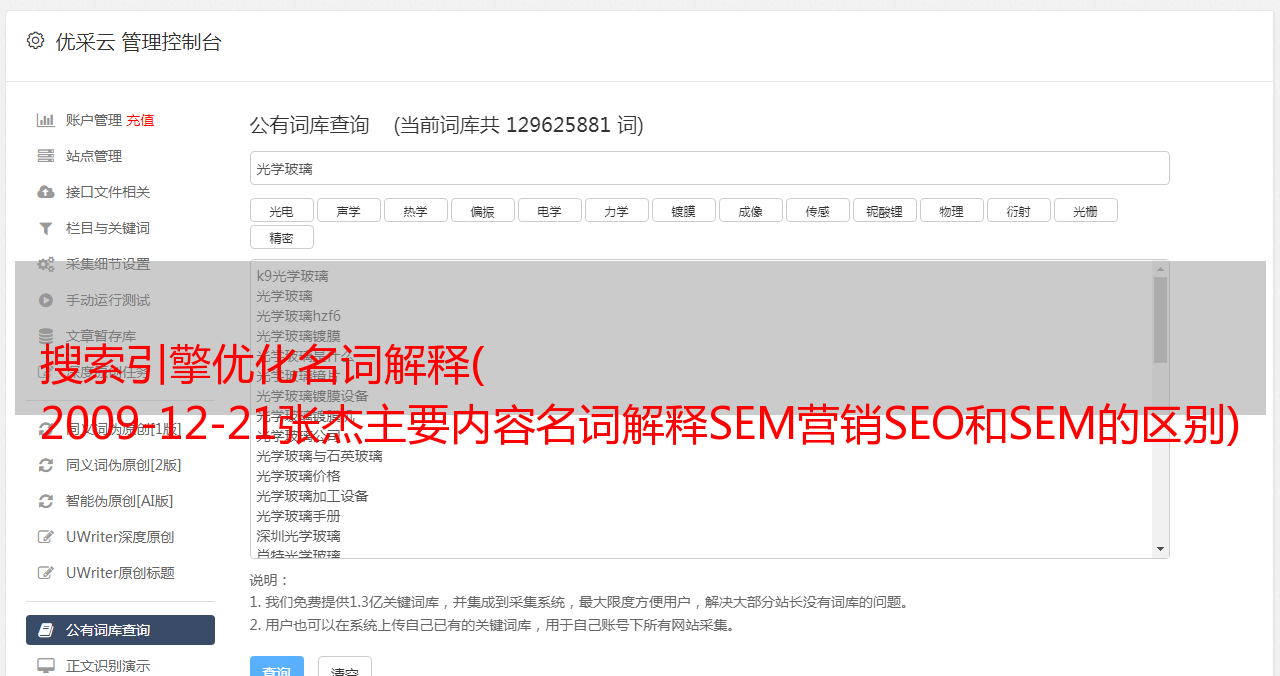Viewport: 1280px width, 676px height.
Task: Click the 清空 clear button
Action: 345,669
